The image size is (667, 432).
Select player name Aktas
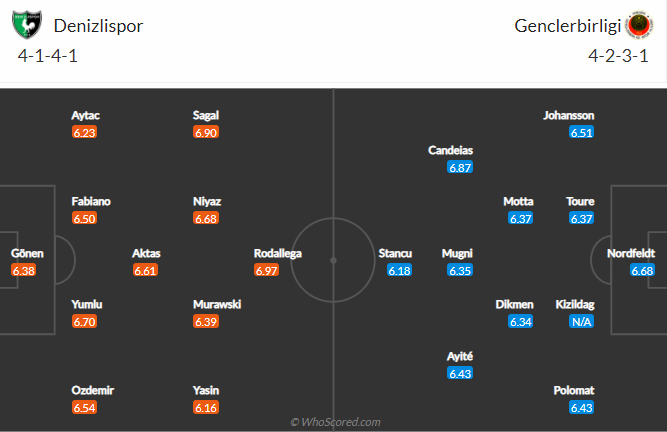[146, 253]
